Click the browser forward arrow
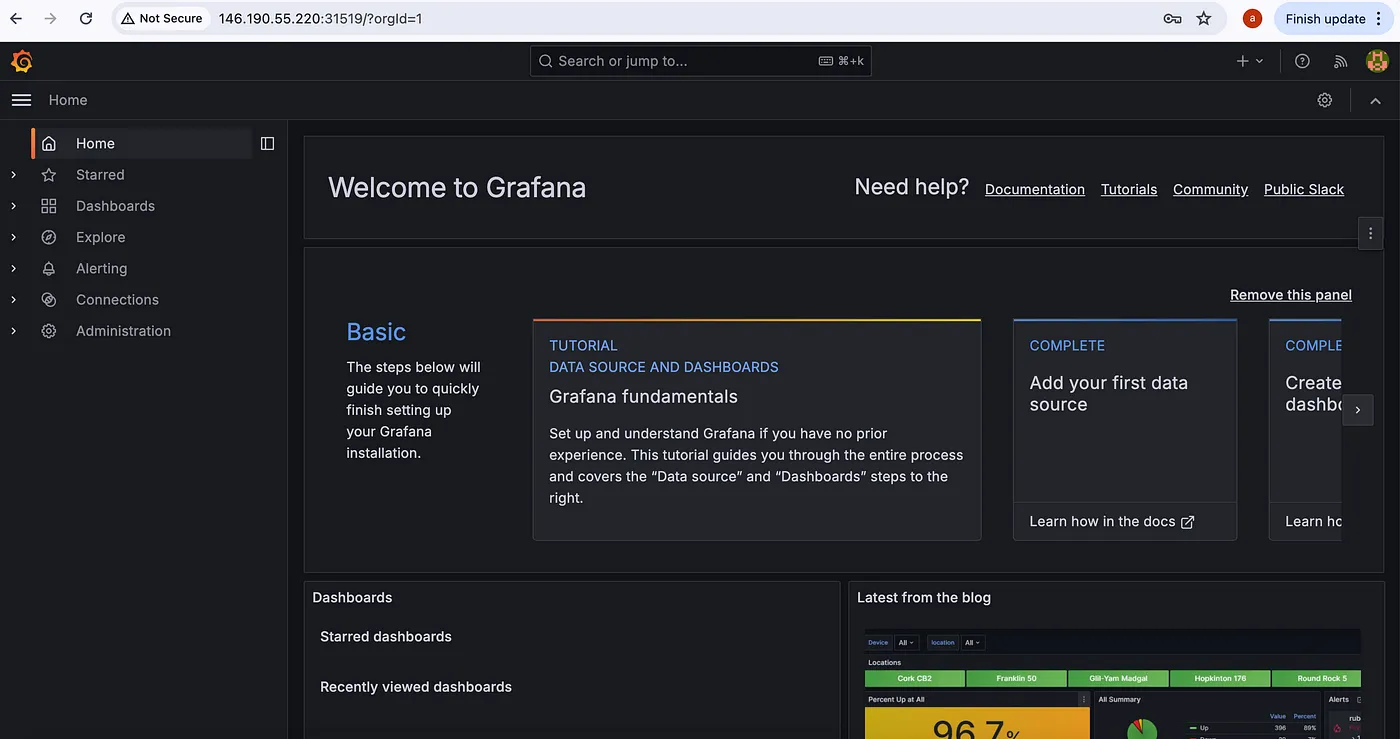The width and height of the screenshot is (1400, 739). [x=51, y=18]
